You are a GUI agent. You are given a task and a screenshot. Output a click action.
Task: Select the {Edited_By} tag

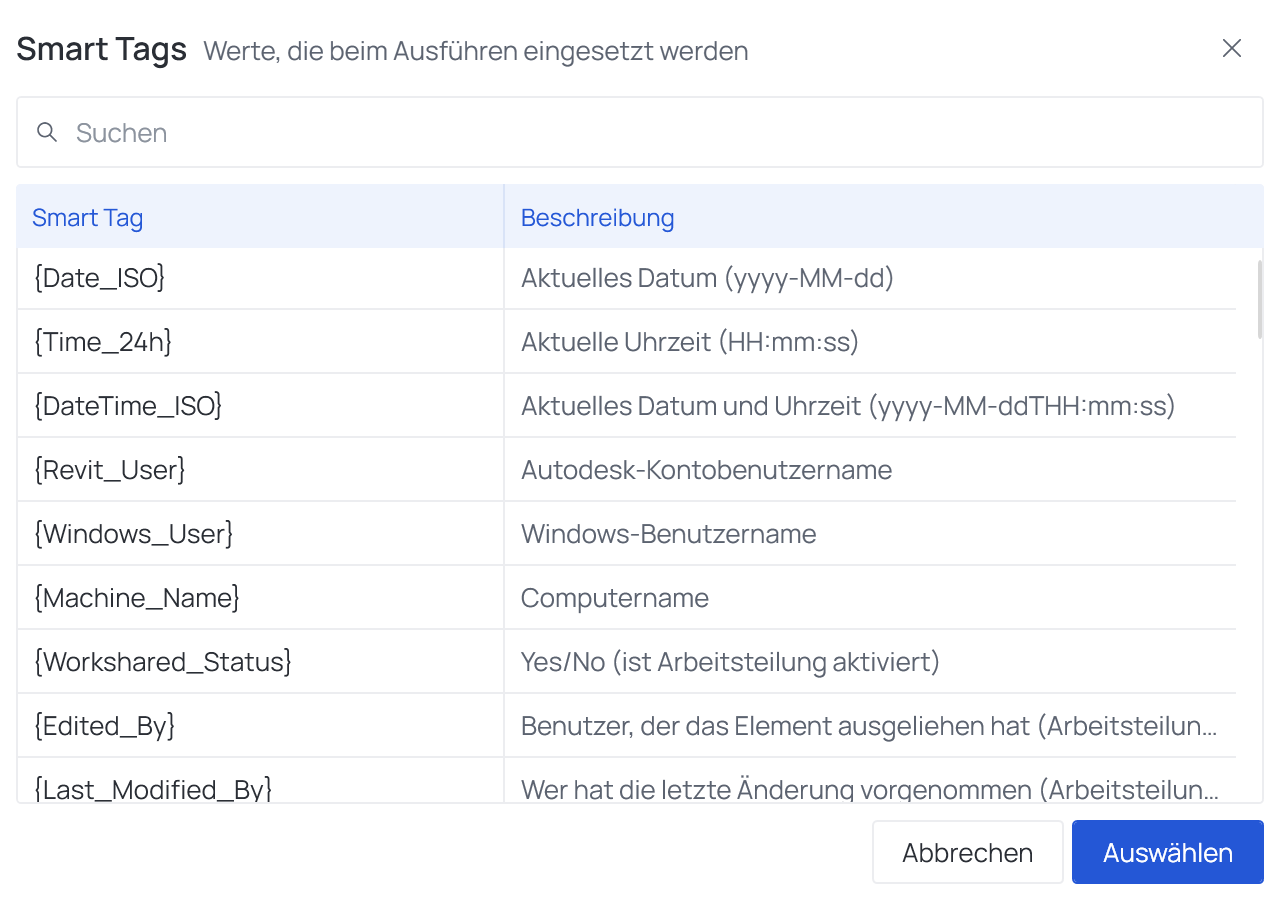tap(104, 726)
